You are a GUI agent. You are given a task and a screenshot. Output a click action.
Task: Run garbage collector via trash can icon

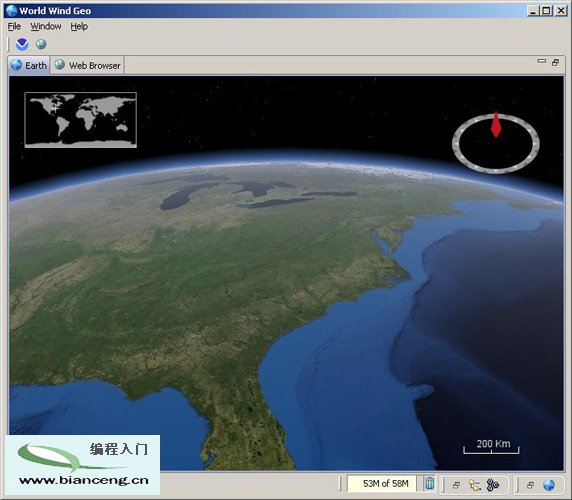[x=430, y=484]
